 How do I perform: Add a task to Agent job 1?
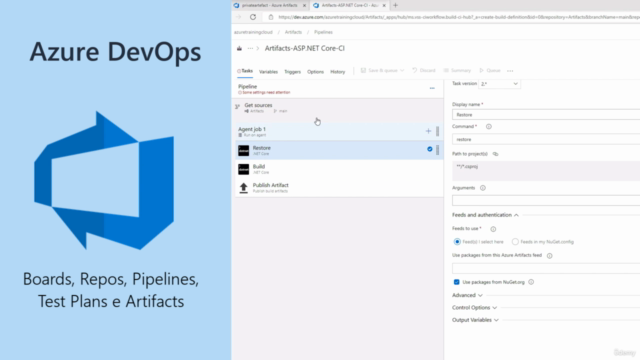pos(428,131)
